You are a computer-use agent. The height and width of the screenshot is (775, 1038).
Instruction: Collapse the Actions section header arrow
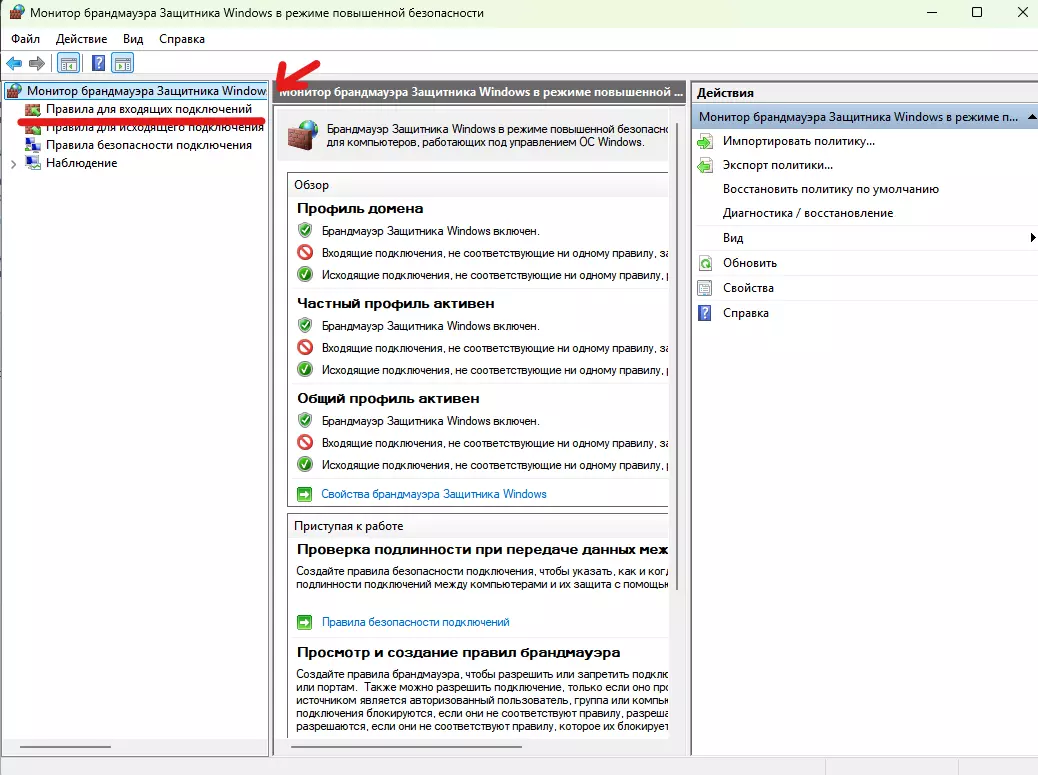(x=1031, y=117)
